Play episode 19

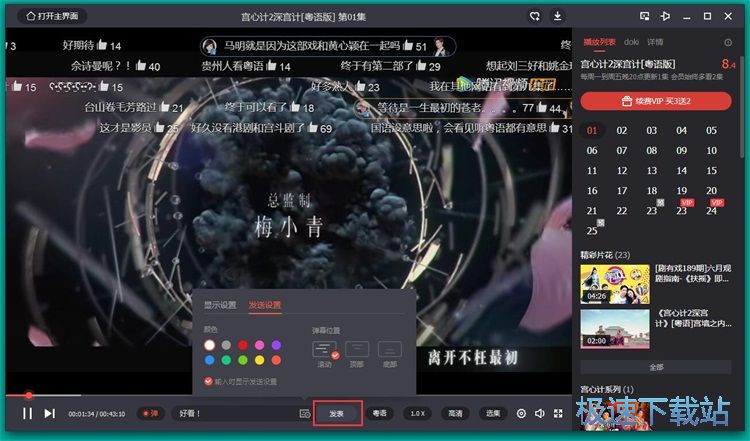[681, 191]
